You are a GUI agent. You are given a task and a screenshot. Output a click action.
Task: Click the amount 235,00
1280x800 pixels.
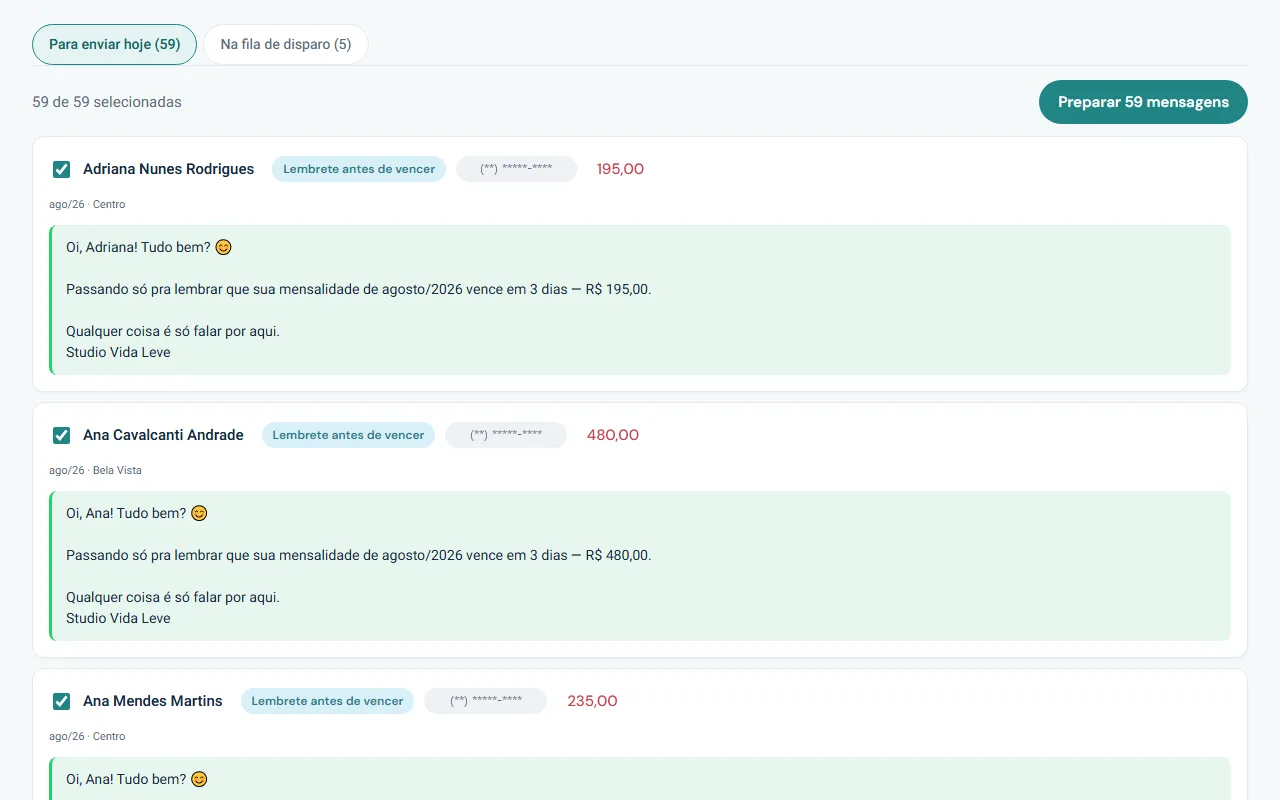tap(592, 701)
